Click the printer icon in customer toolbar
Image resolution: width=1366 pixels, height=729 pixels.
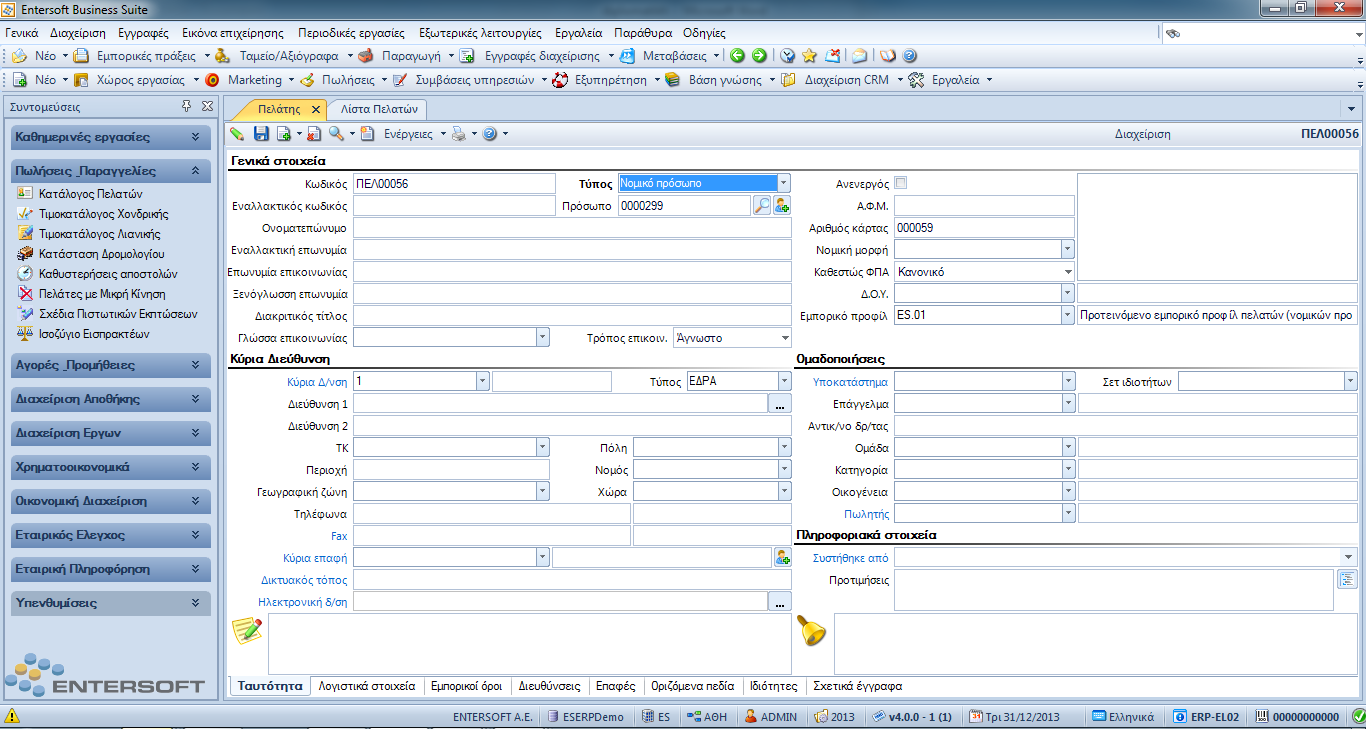pos(458,133)
